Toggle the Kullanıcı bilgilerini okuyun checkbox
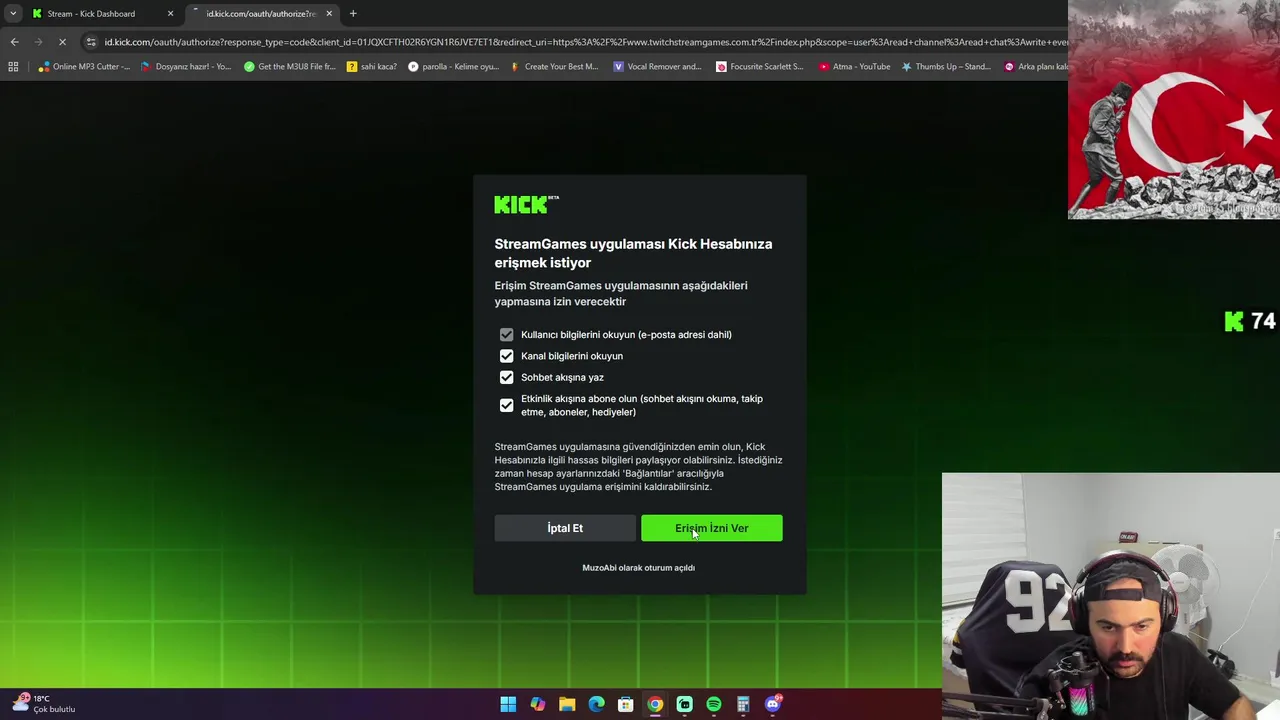This screenshot has width=1280, height=720. [506, 335]
